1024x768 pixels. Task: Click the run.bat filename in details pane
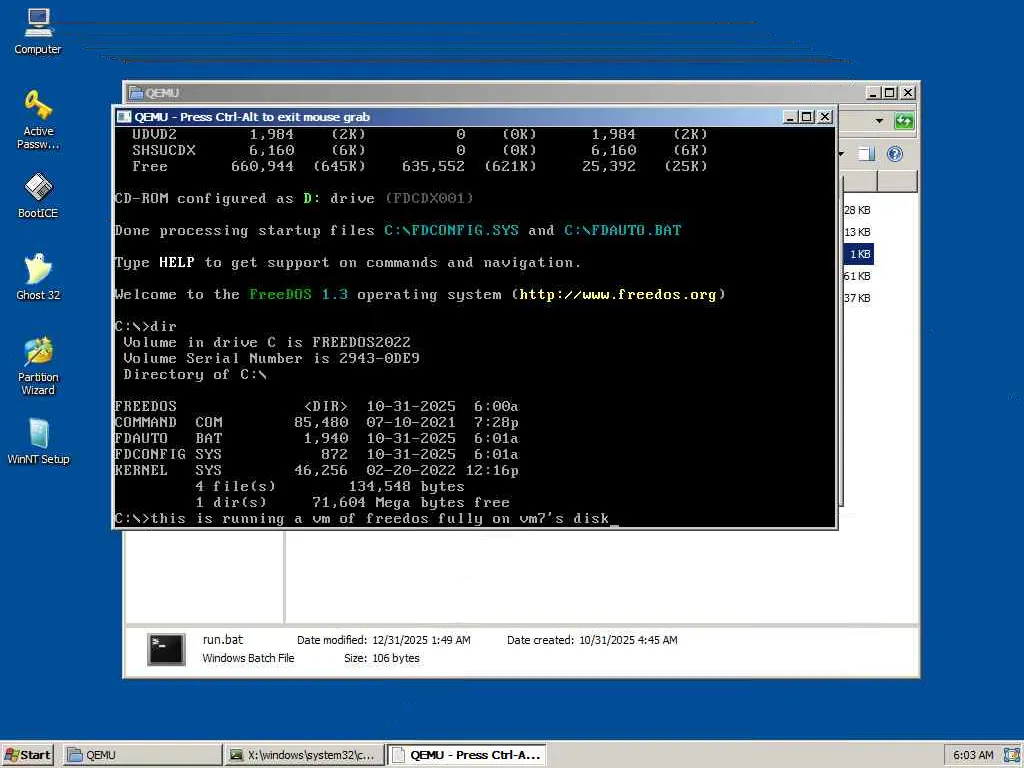coord(223,640)
